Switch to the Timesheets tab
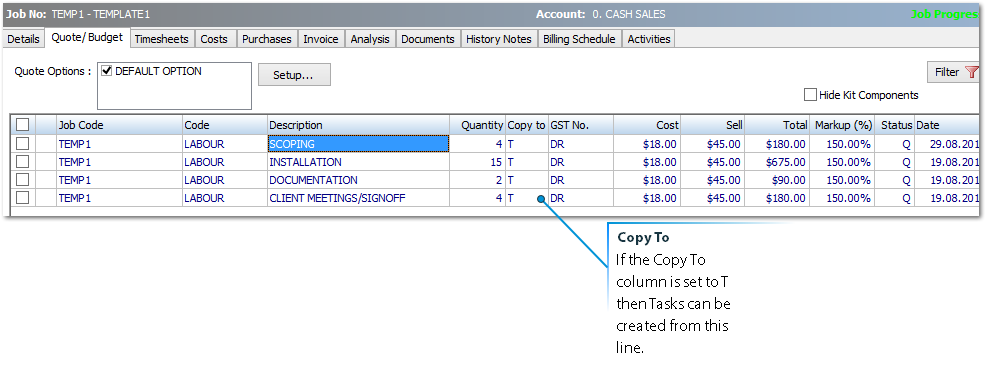This screenshot has height=374, width=987. 162,39
